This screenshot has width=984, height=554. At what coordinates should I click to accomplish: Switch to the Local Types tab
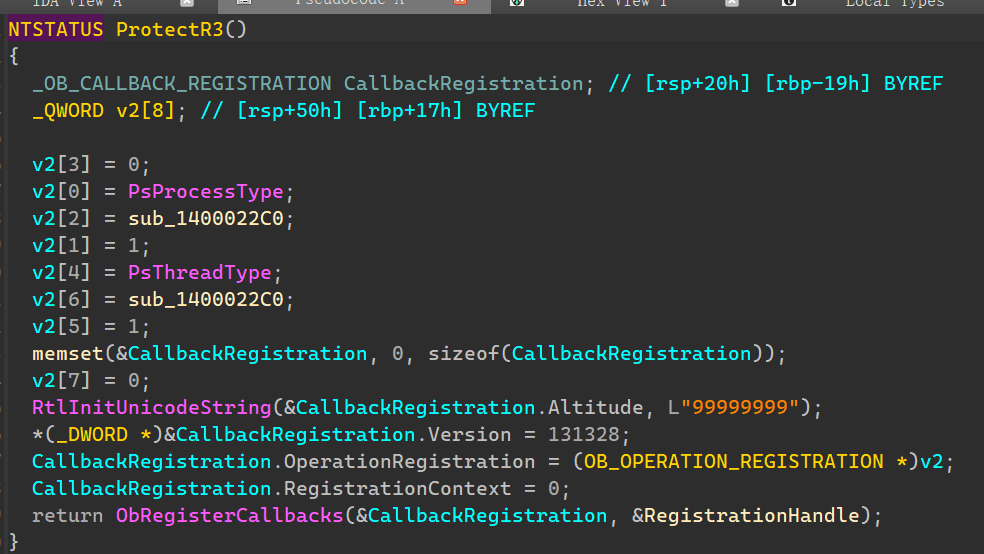[894, 3]
